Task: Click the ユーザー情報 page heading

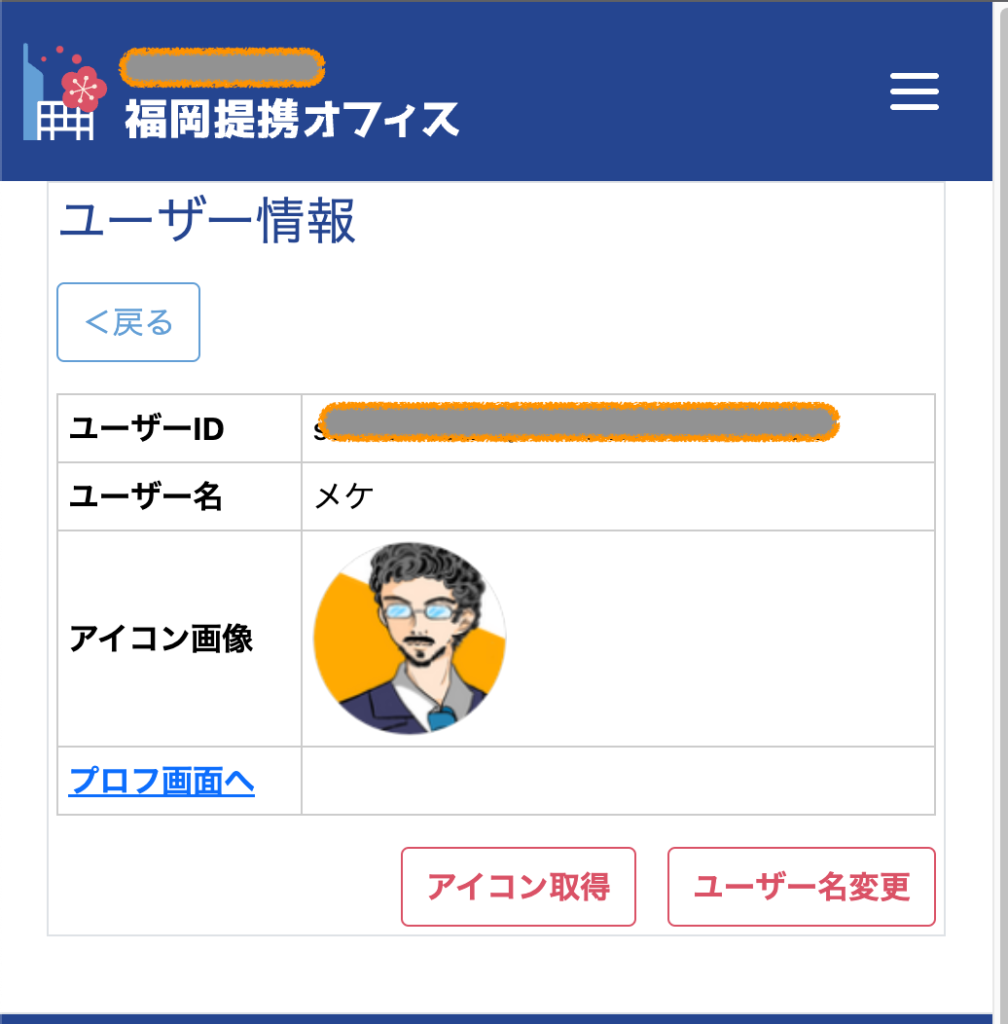Action: 208,222
